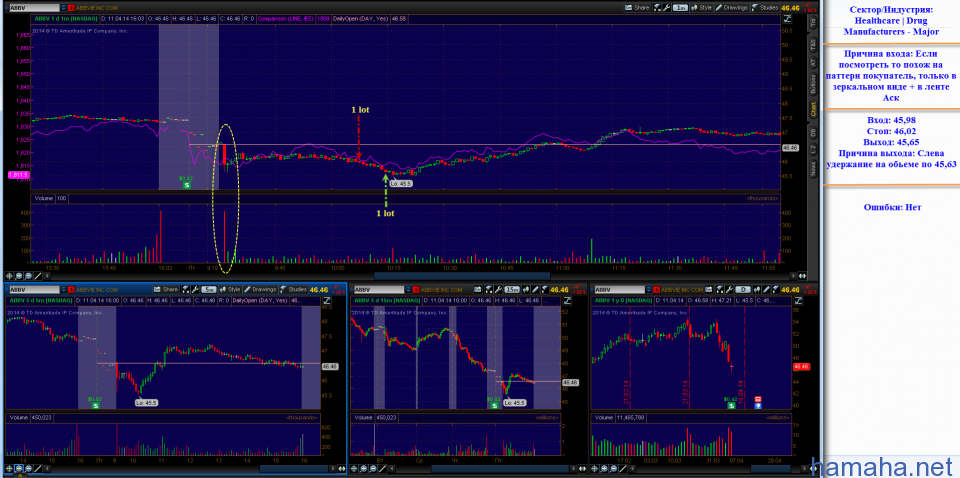Click studies flask icon in the 15m panel

coord(545,289)
